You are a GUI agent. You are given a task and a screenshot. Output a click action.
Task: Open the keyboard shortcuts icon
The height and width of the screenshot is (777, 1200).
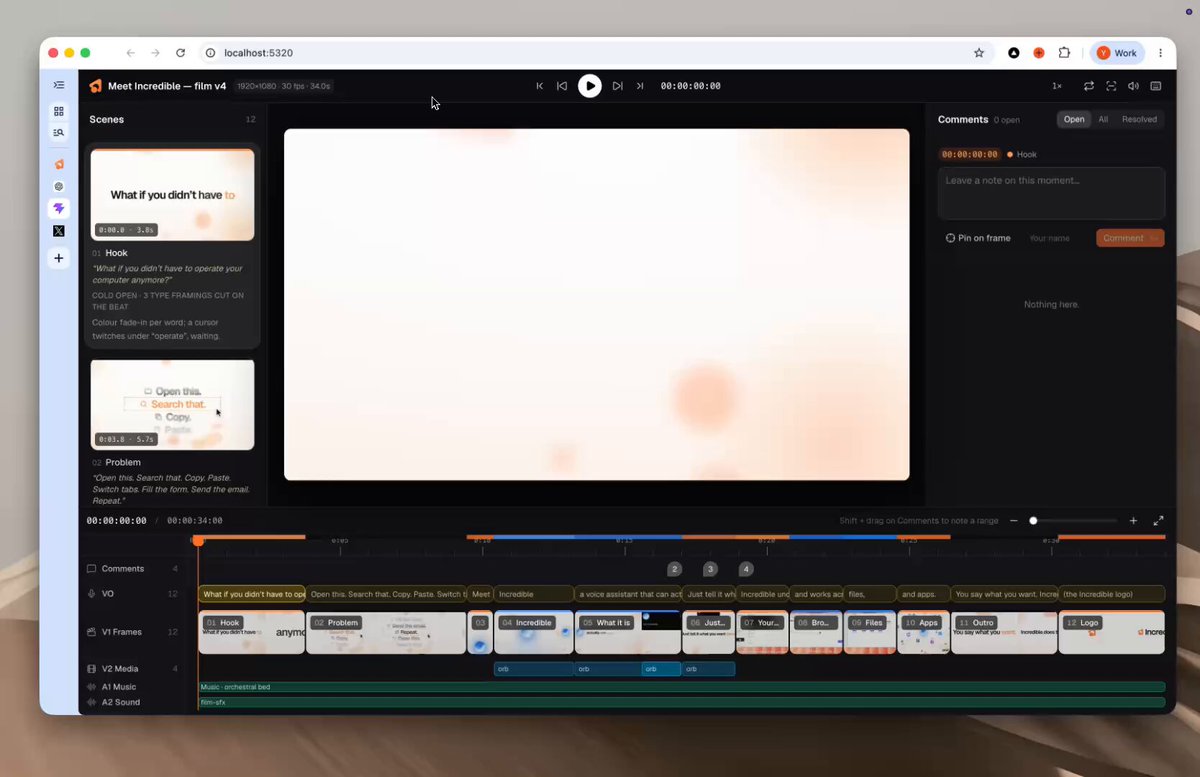pos(1156,86)
